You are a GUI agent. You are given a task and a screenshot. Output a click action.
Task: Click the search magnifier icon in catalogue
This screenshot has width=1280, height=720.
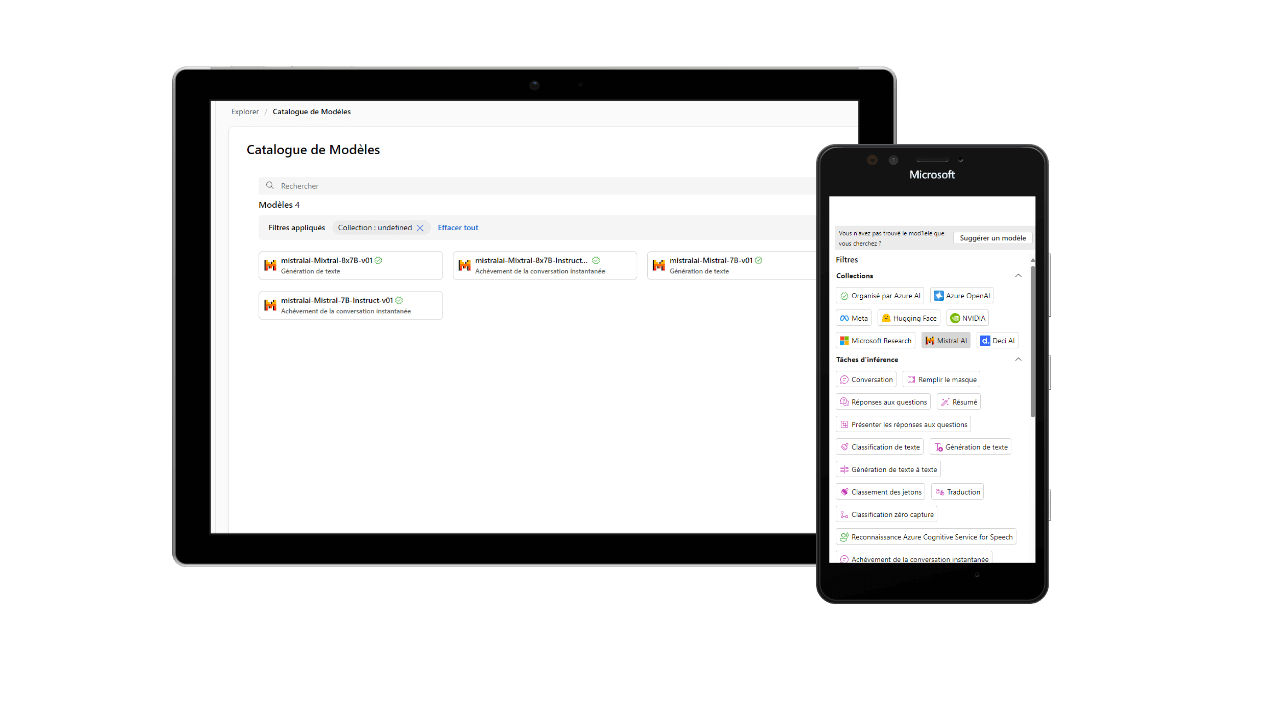270,186
